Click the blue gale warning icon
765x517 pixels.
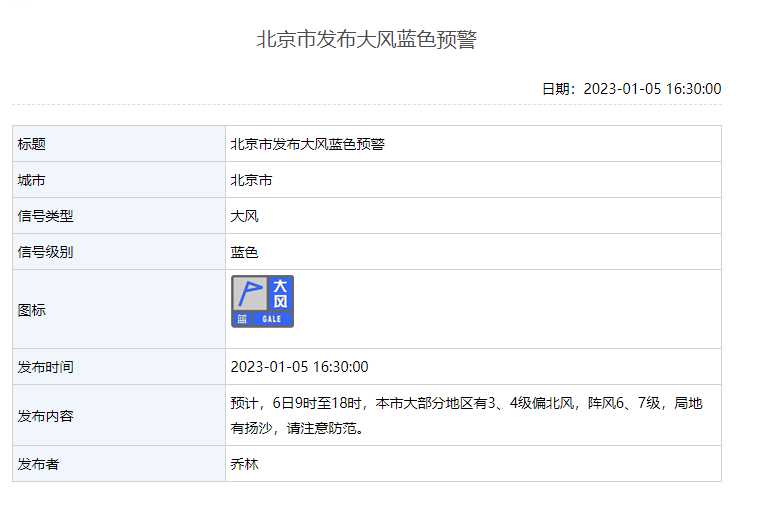pyautogui.click(x=262, y=301)
